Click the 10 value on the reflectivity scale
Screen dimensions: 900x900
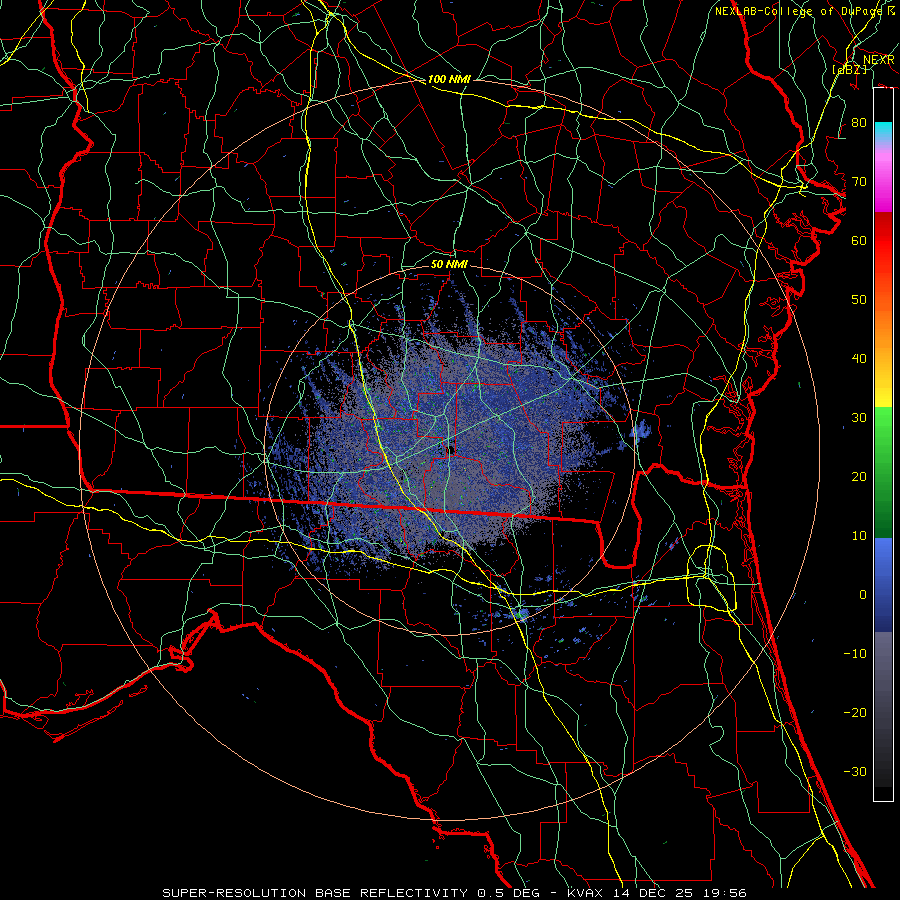[859, 536]
